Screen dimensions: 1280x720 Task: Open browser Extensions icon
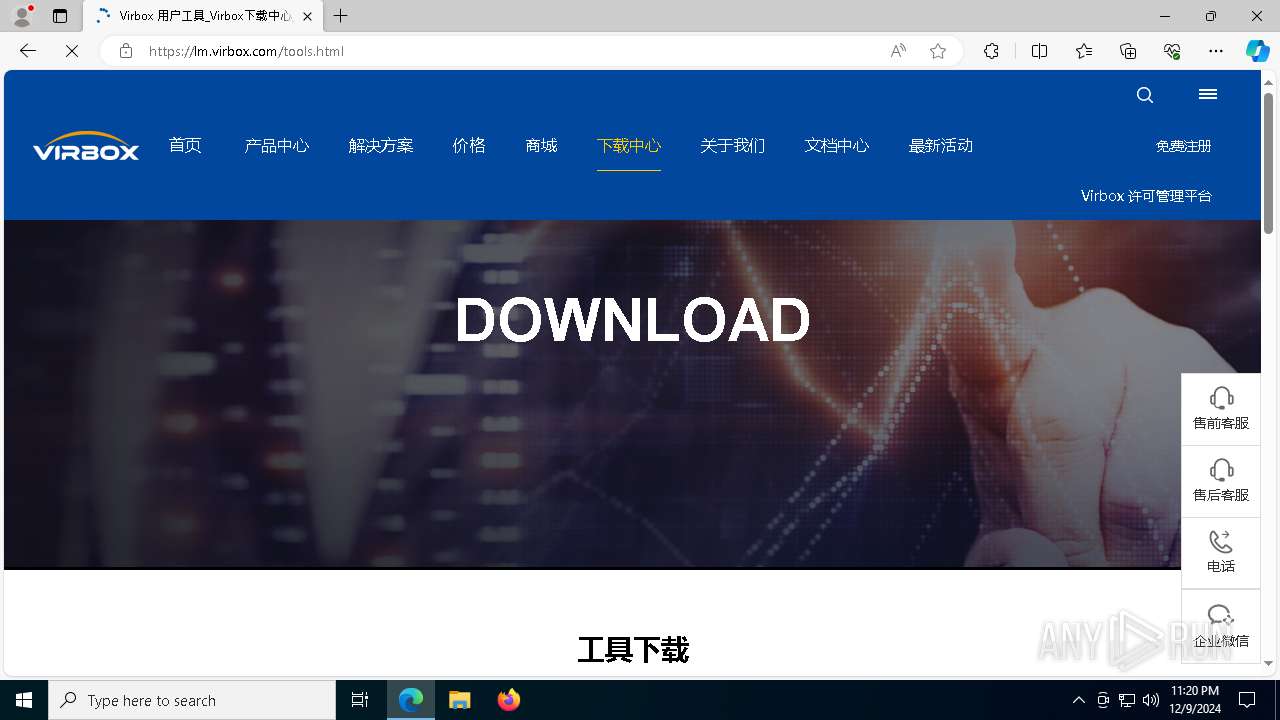click(x=991, y=51)
